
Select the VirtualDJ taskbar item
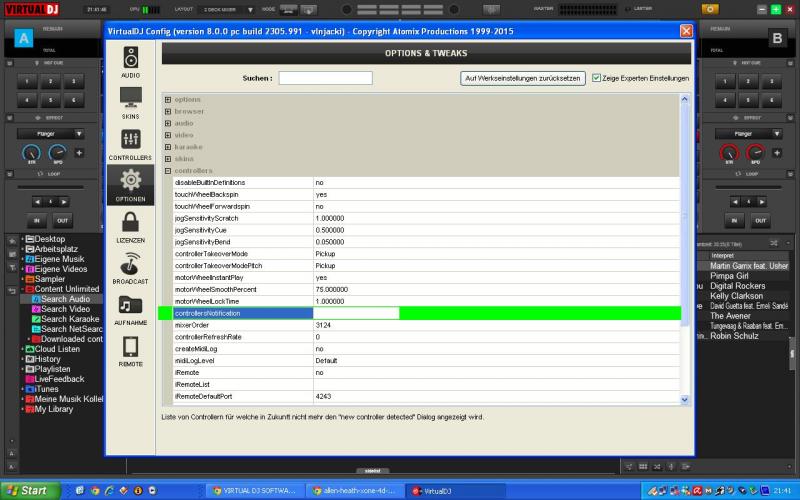click(454, 491)
